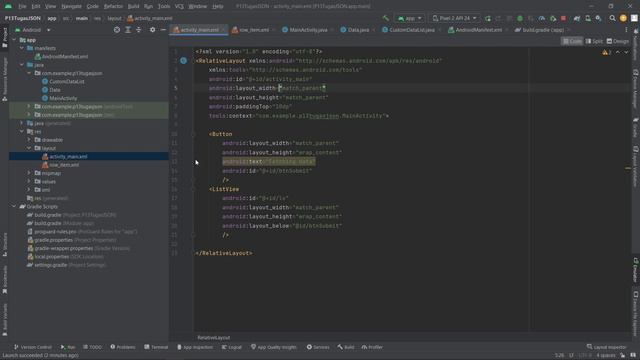Click Collapse All in Project panel
The image size is (640, 360).
138,30
